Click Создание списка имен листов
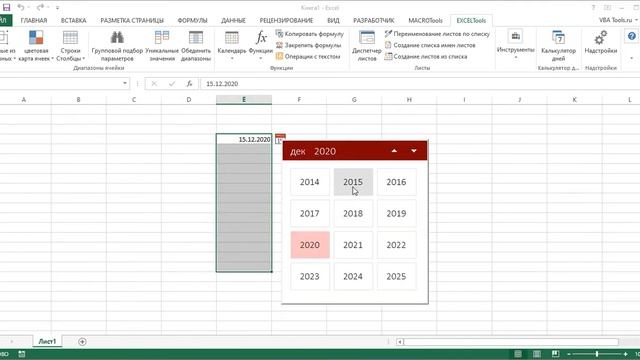Image resolution: width=640 pixels, height=360 pixels. click(430, 45)
